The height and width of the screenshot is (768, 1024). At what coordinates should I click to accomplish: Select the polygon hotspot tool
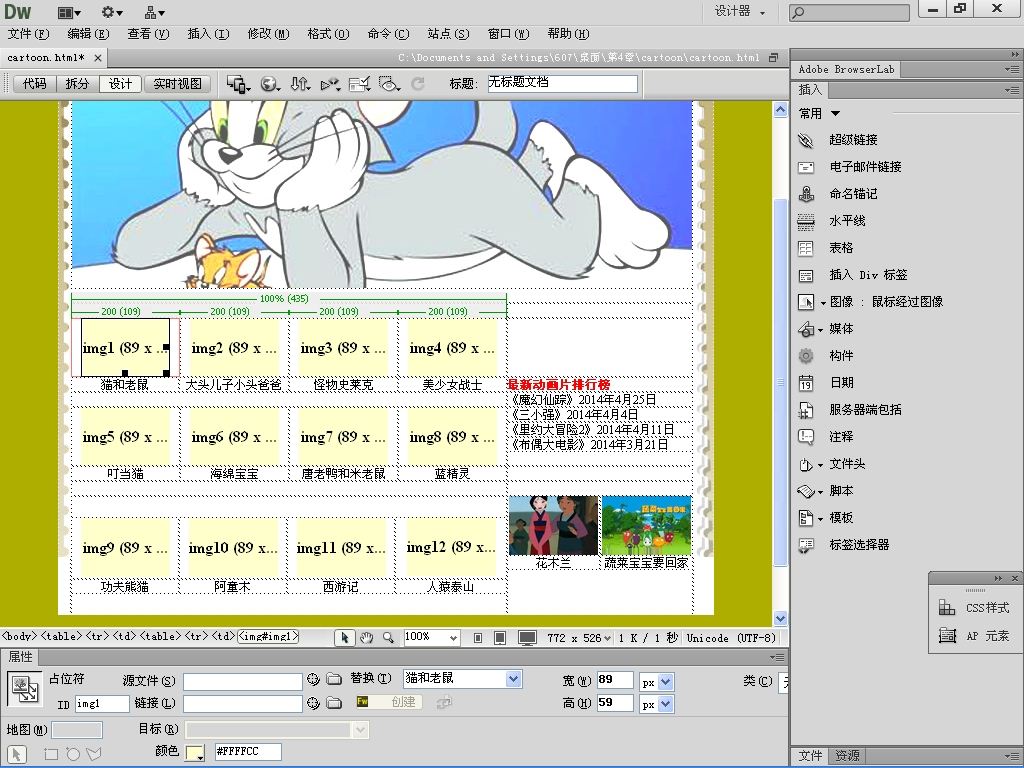click(x=94, y=754)
